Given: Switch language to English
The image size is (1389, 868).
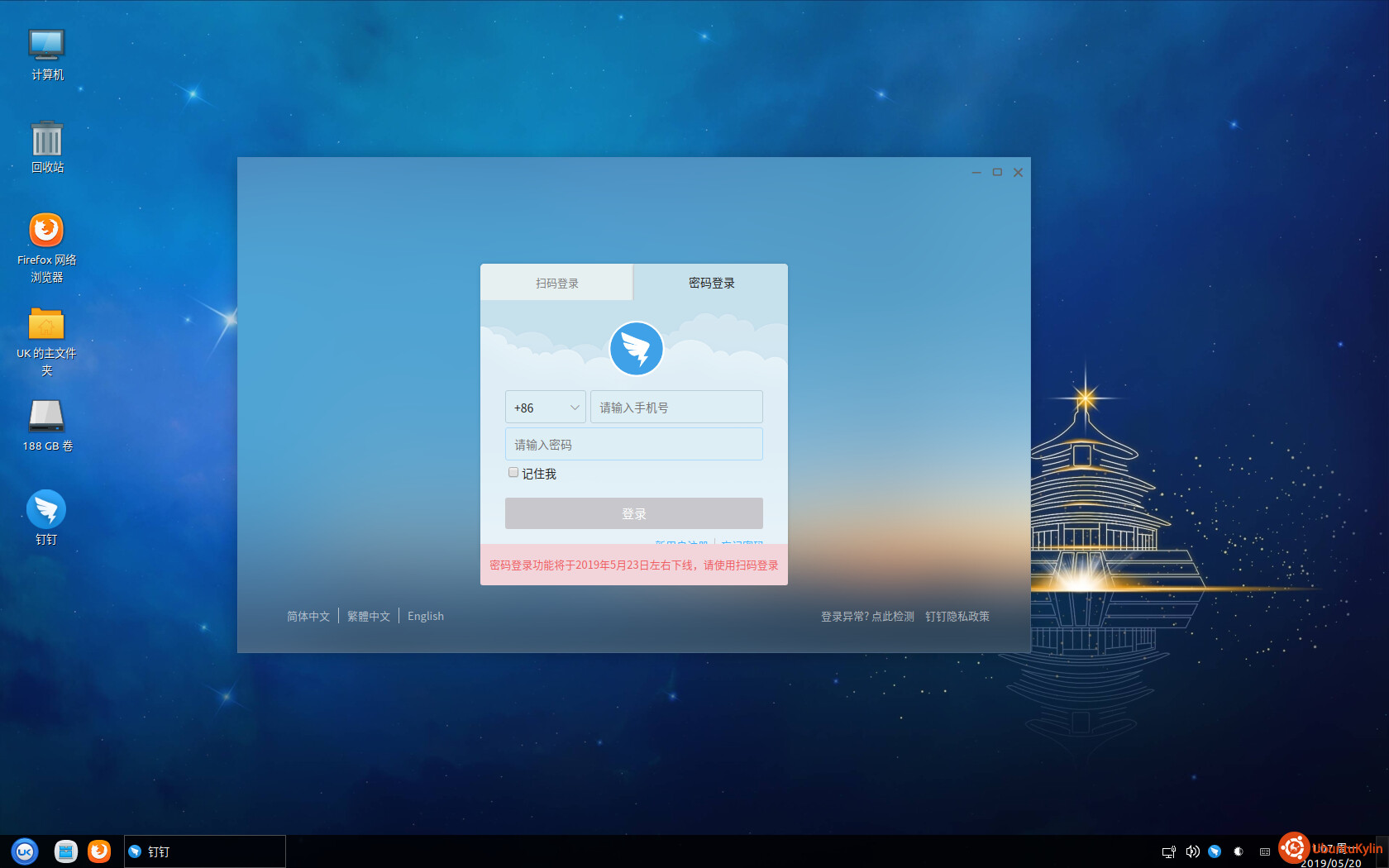Looking at the screenshot, I should [425, 617].
